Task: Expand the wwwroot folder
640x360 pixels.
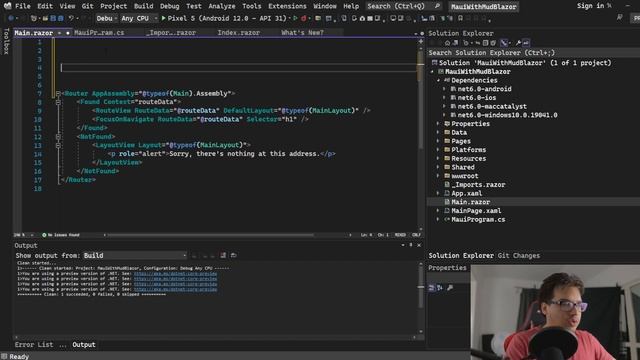Action: pyautogui.click(x=438, y=176)
